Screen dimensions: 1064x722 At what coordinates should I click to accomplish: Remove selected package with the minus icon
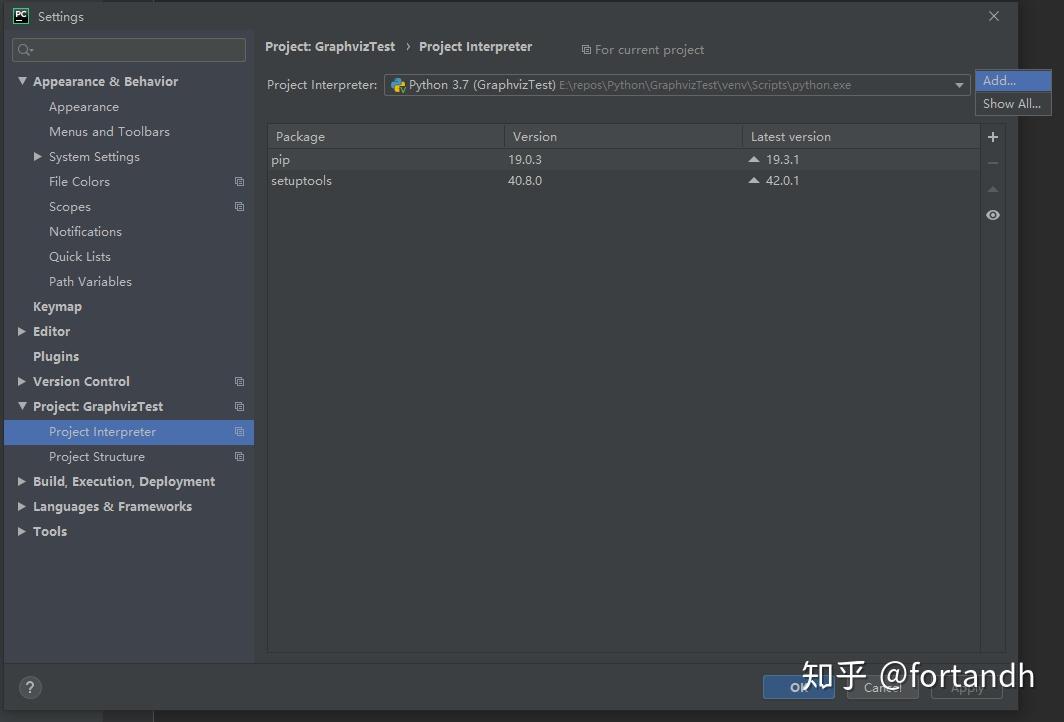[992, 160]
